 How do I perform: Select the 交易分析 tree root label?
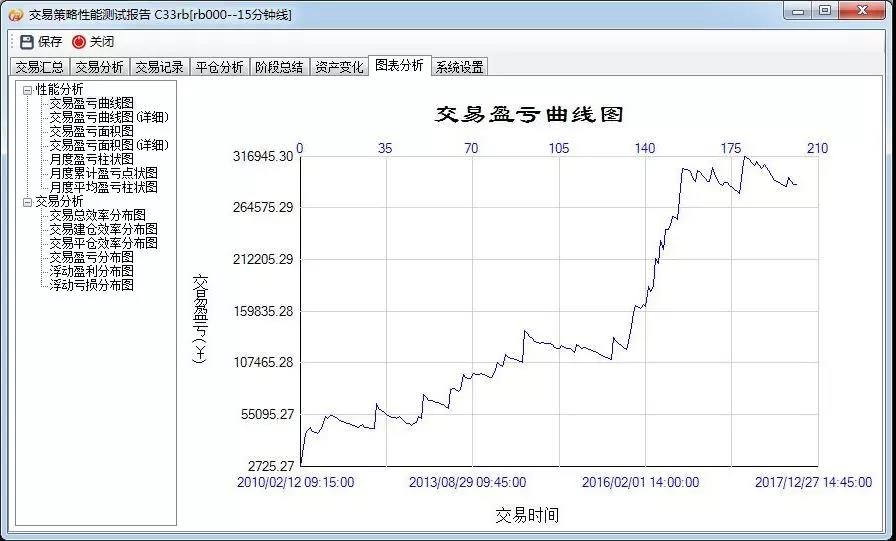[x=59, y=202]
